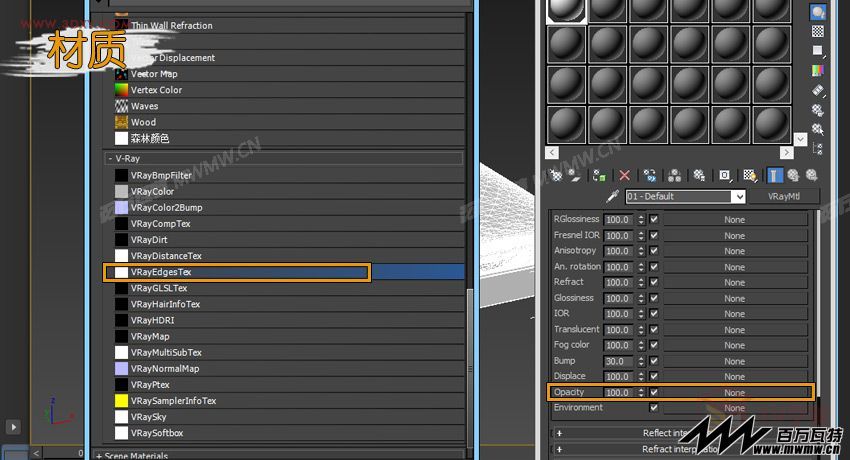Click Show Shaded Material in Viewport icon
Image resolution: width=850 pixels, height=460 pixels.
pyautogui.click(x=750, y=175)
